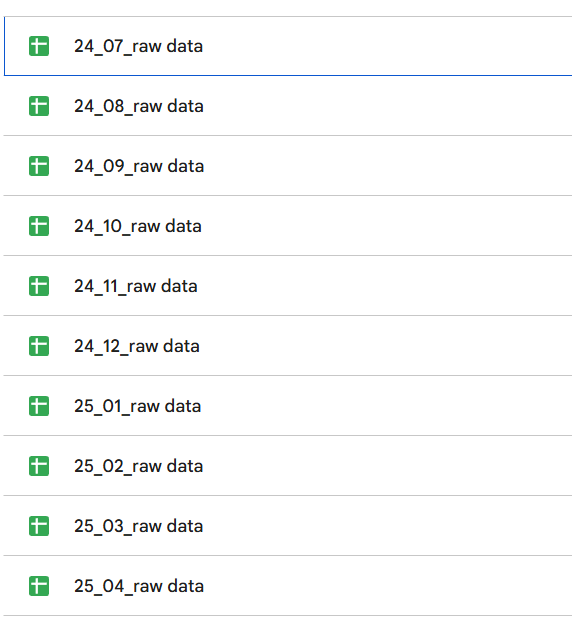Select the 25_02_raw data file name
Image resolution: width=572 pixels, height=620 pixels.
(x=138, y=467)
